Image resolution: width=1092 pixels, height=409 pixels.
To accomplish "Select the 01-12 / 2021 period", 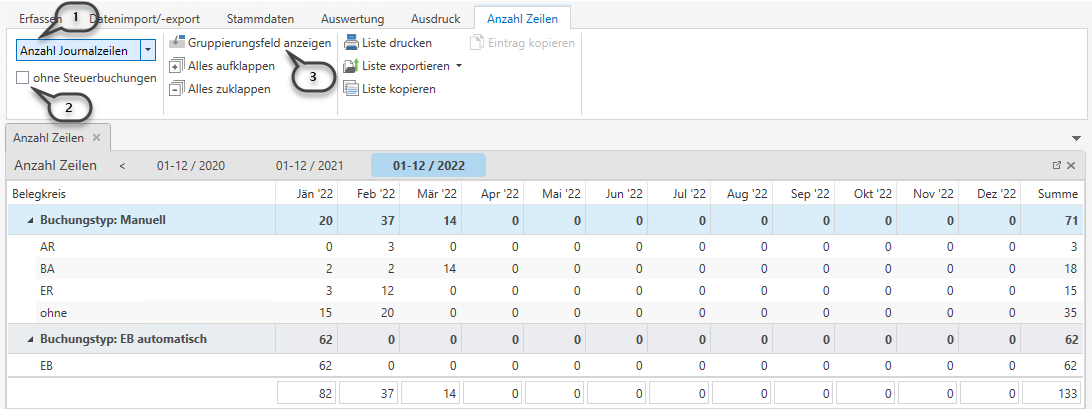I will [x=310, y=166].
